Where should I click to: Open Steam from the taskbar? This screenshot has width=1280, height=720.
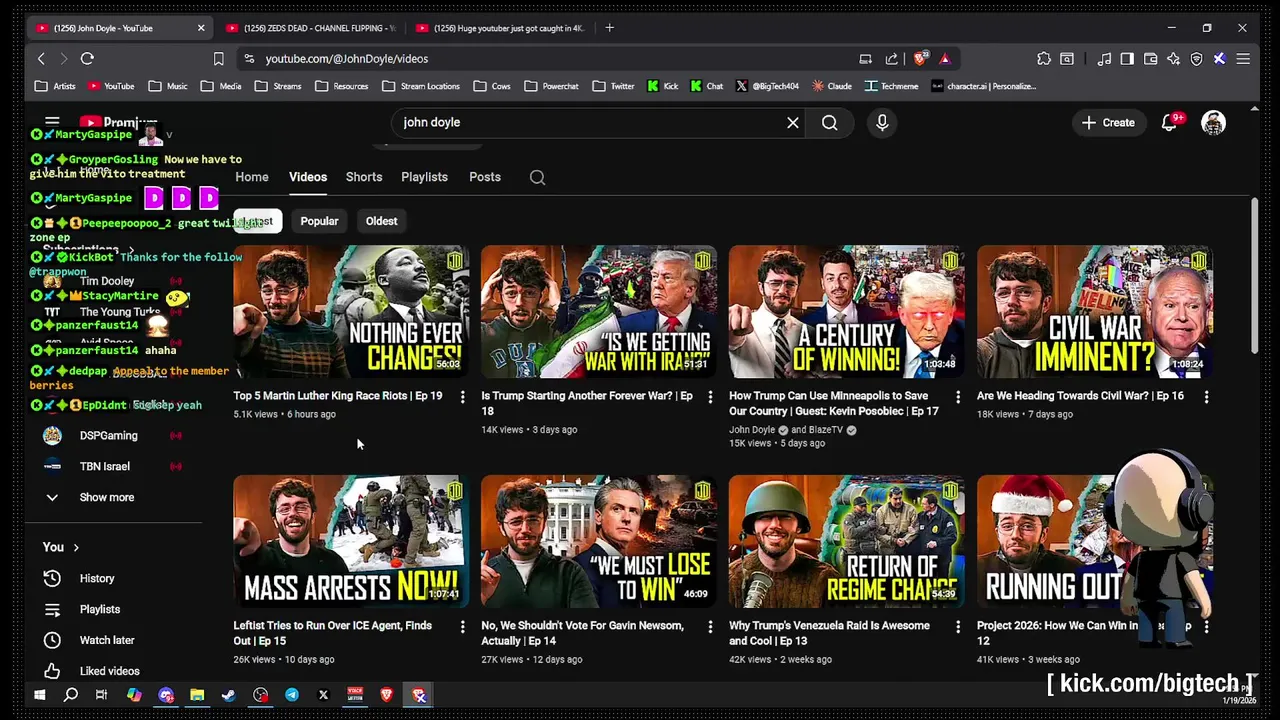click(x=229, y=695)
